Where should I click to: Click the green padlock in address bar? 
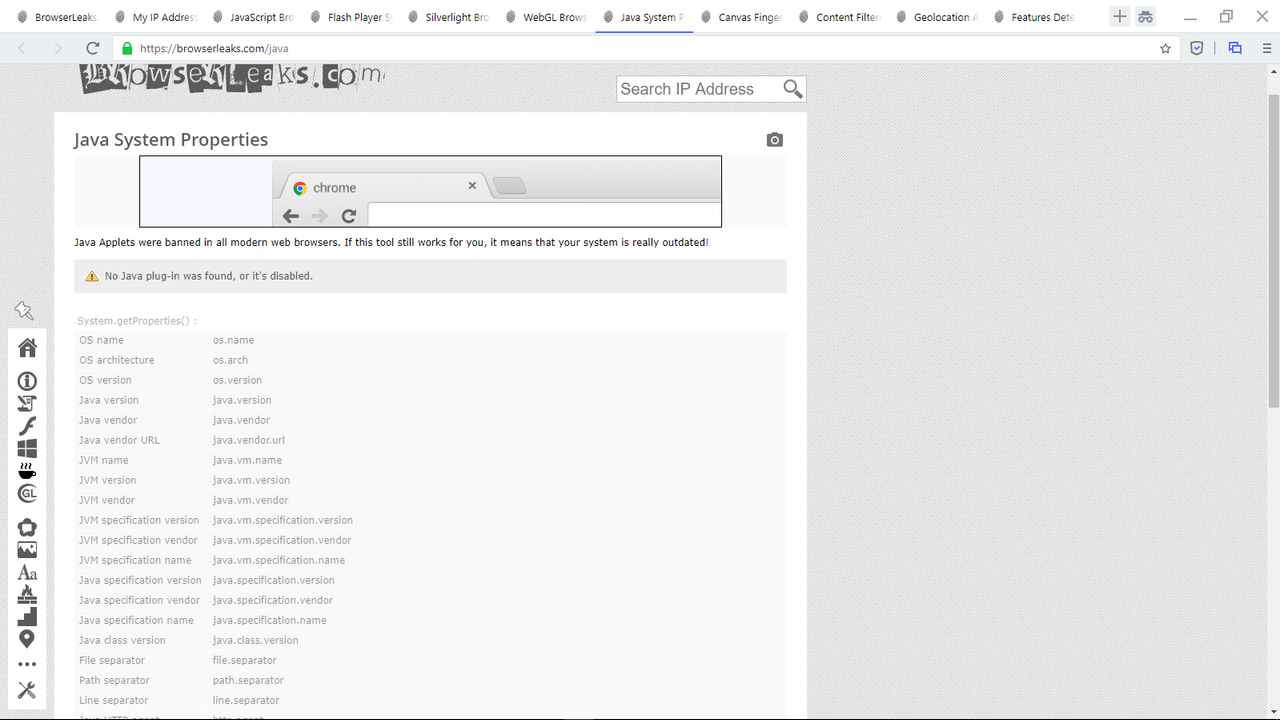(127, 48)
